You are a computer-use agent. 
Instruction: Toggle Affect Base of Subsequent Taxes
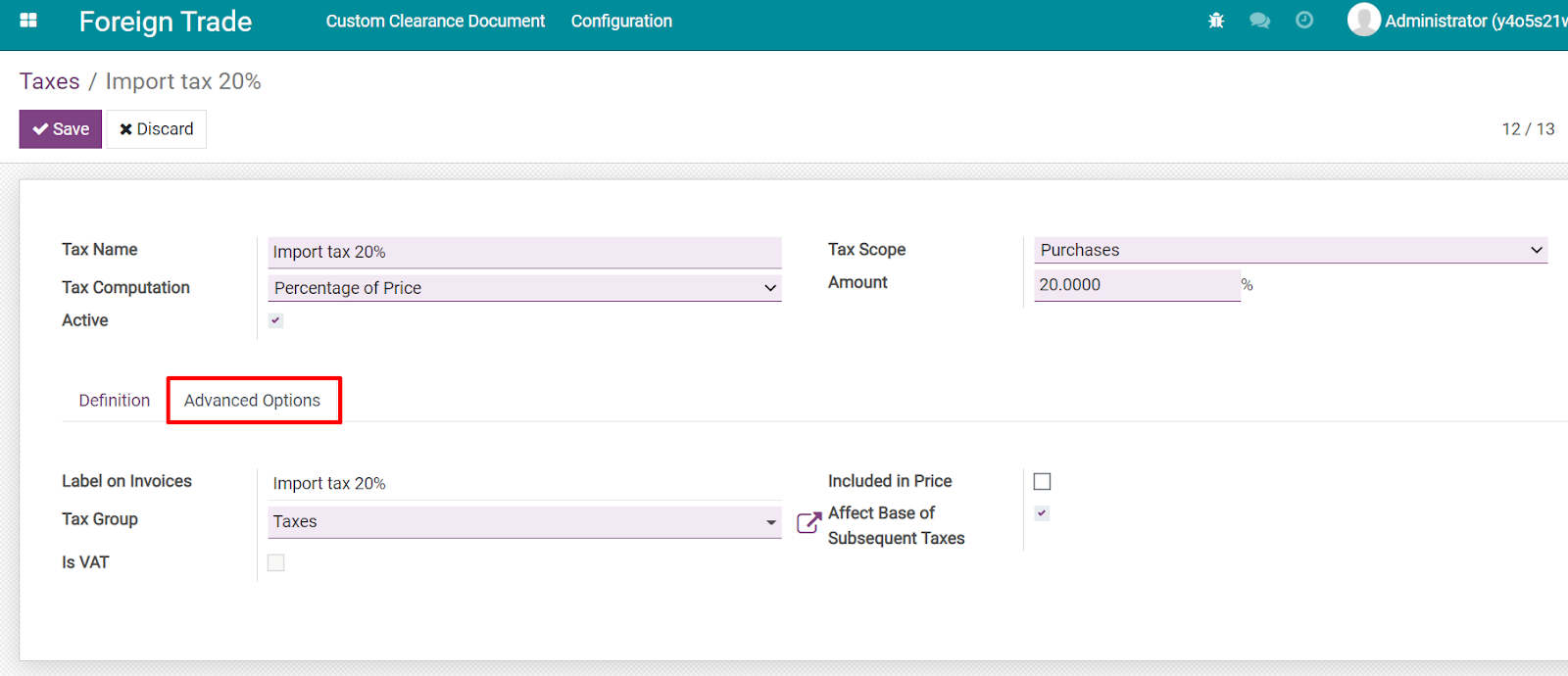pyautogui.click(x=1042, y=513)
